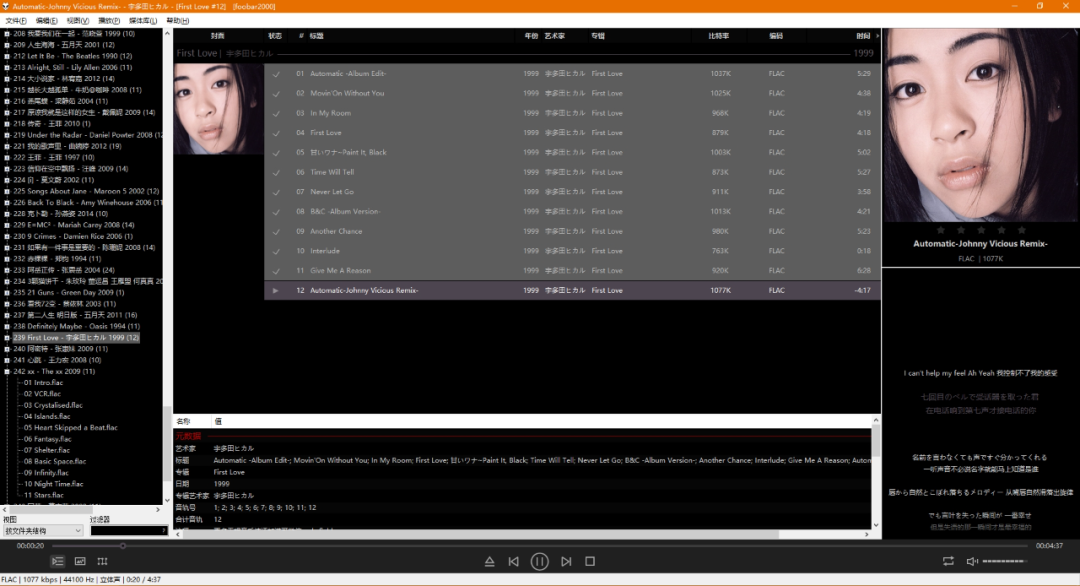The width and height of the screenshot is (1080, 586).
Task: Toggle the picture panel icon beside playlist icon
Action: (x=80, y=561)
